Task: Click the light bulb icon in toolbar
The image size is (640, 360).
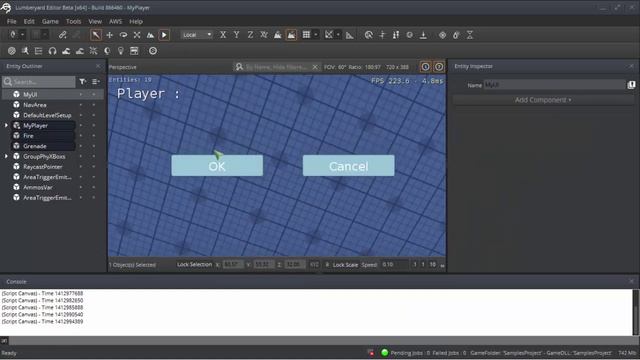Action: (x=120, y=51)
